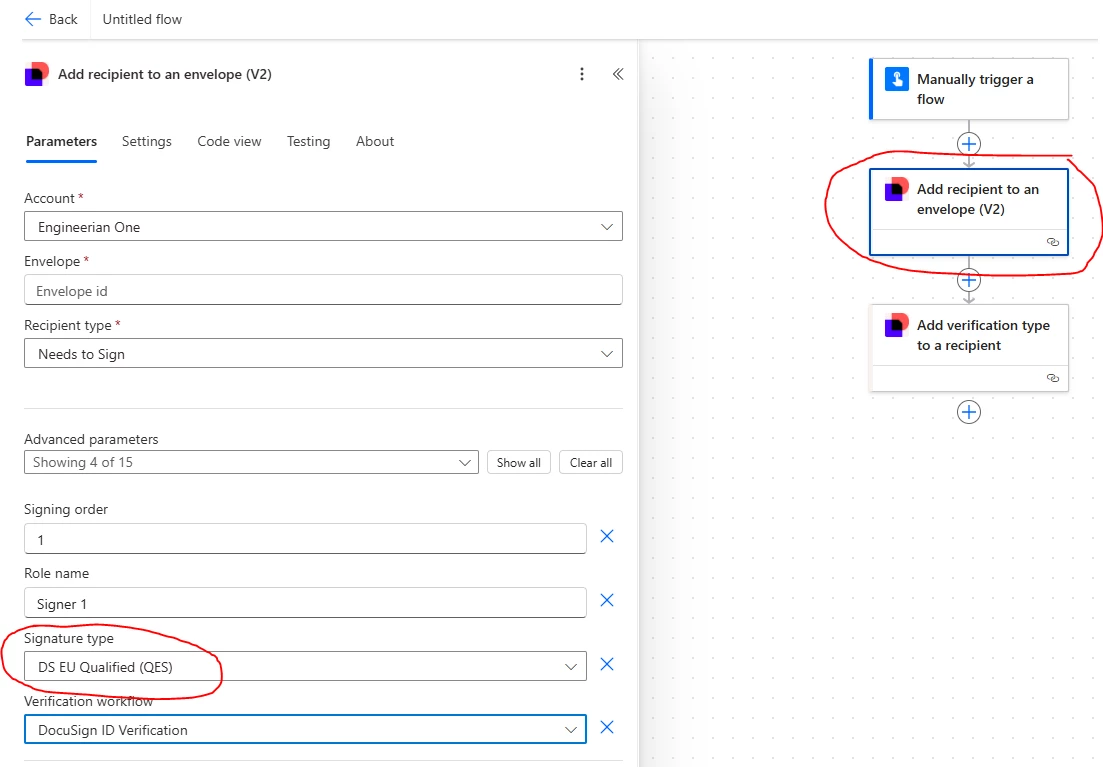1103x767 pixels.
Task: Click the Untitled flow title
Action: coord(142,19)
